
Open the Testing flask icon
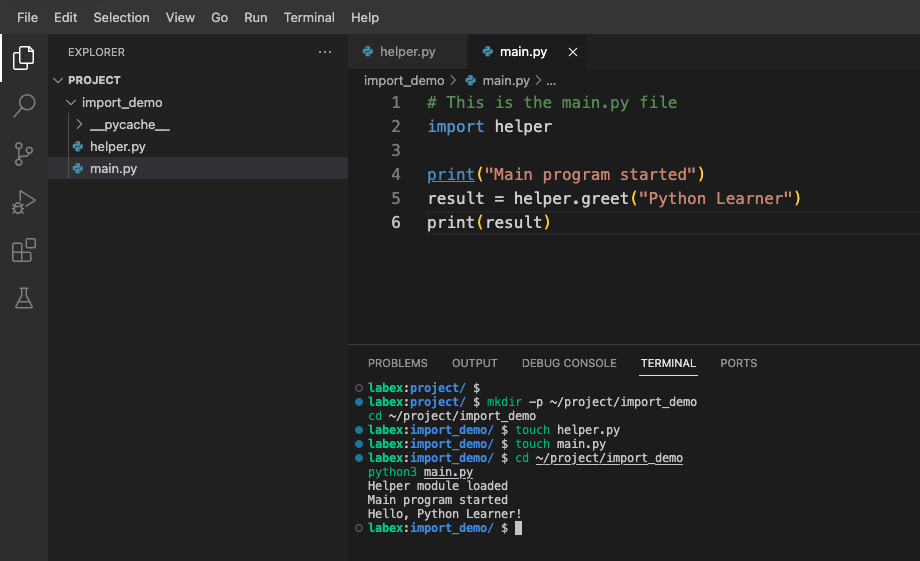tap(23, 297)
